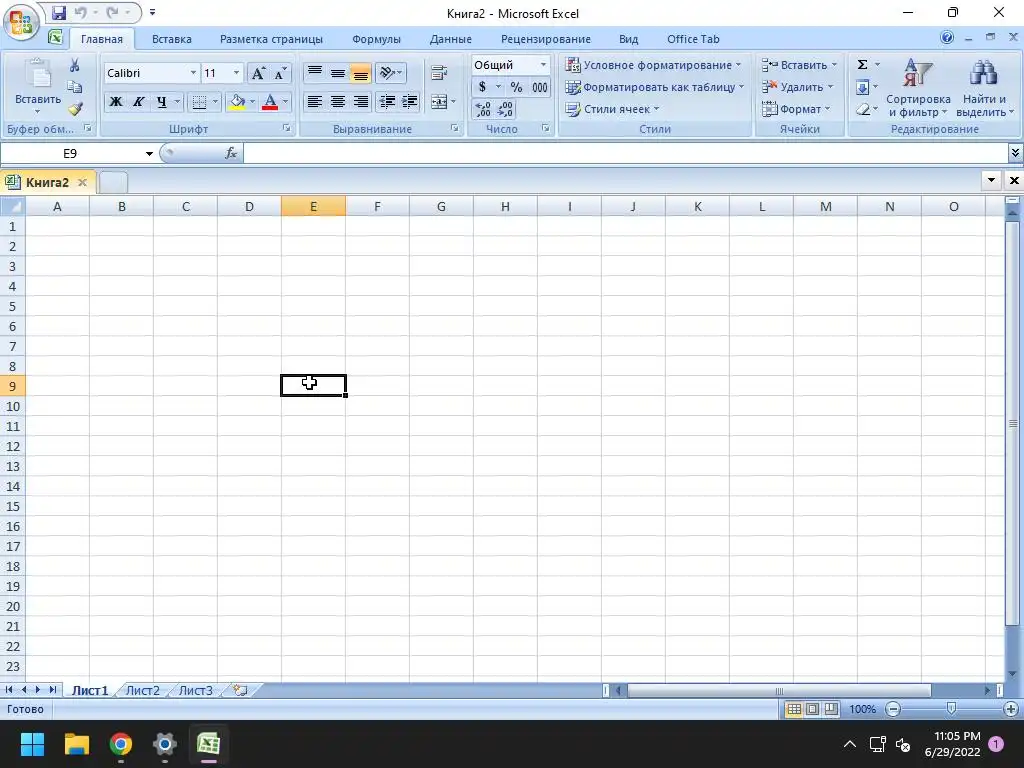The width and height of the screenshot is (1024, 768).
Task: Open 'Разметка страницы' tab
Action: (x=271, y=39)
